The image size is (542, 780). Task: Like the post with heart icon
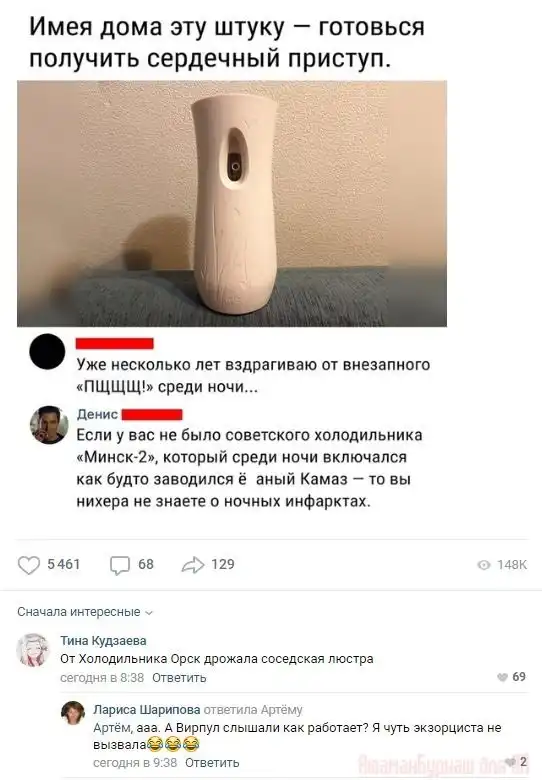tap(29, 565)
